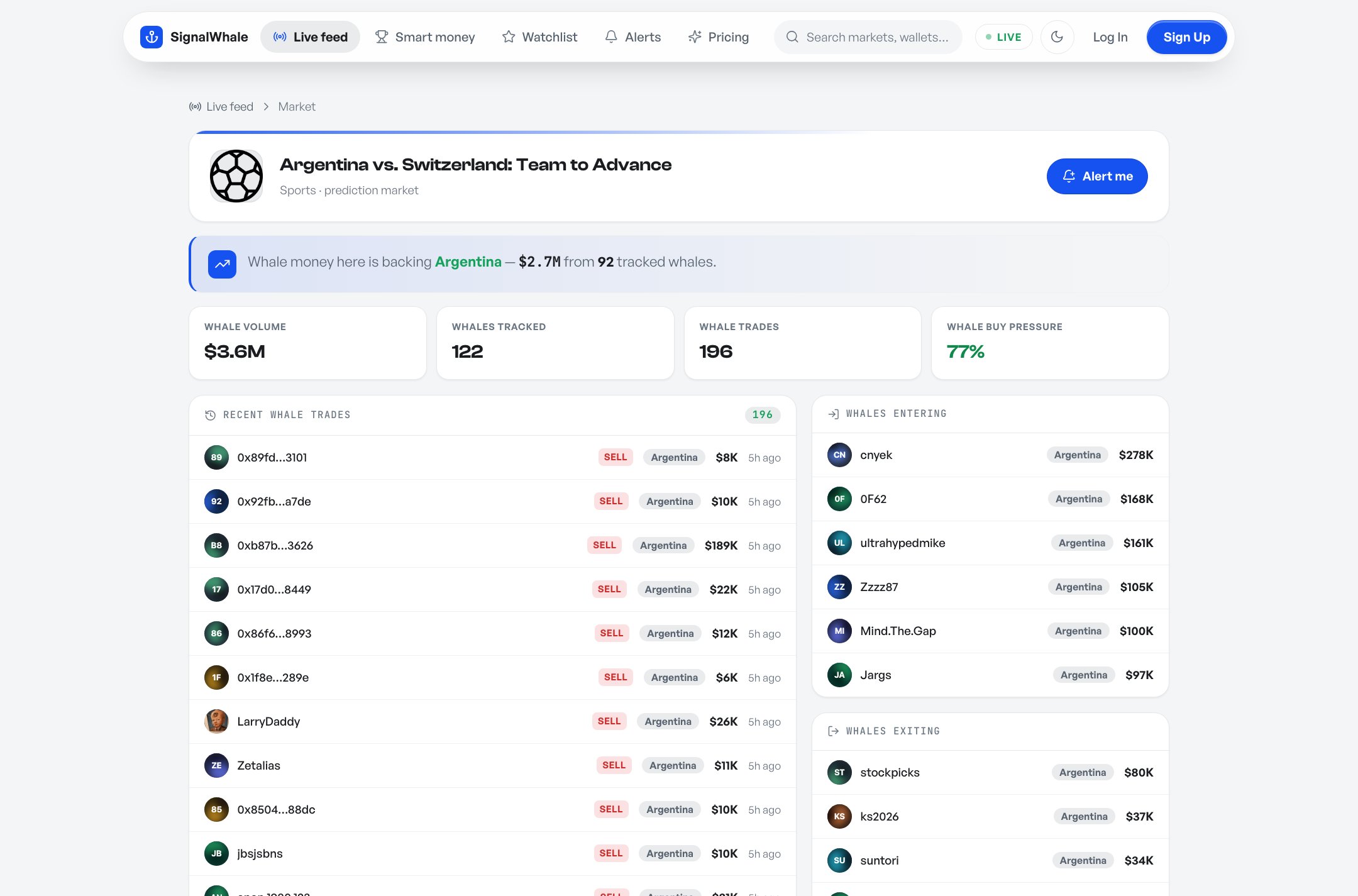
Task: Click the stockpicks $80K value
Action: [1139, 773]
